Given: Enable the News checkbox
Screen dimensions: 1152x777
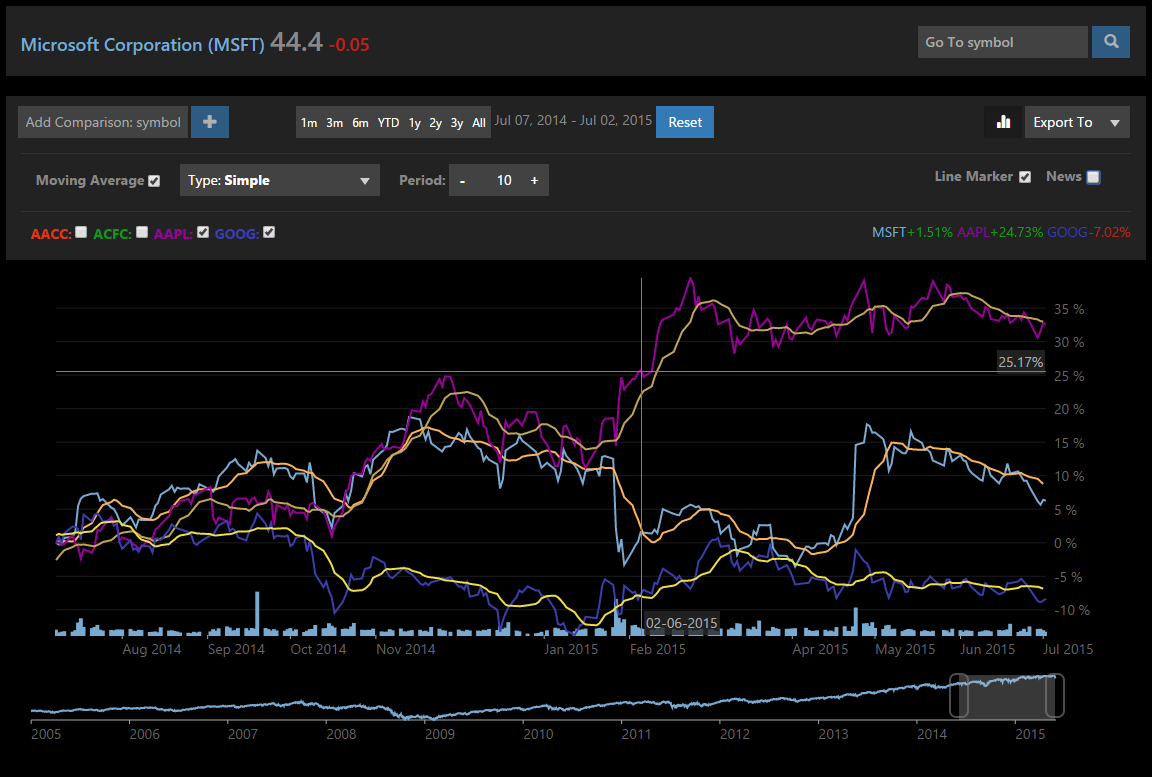Looking at the screenshot, I should 1093,177.
